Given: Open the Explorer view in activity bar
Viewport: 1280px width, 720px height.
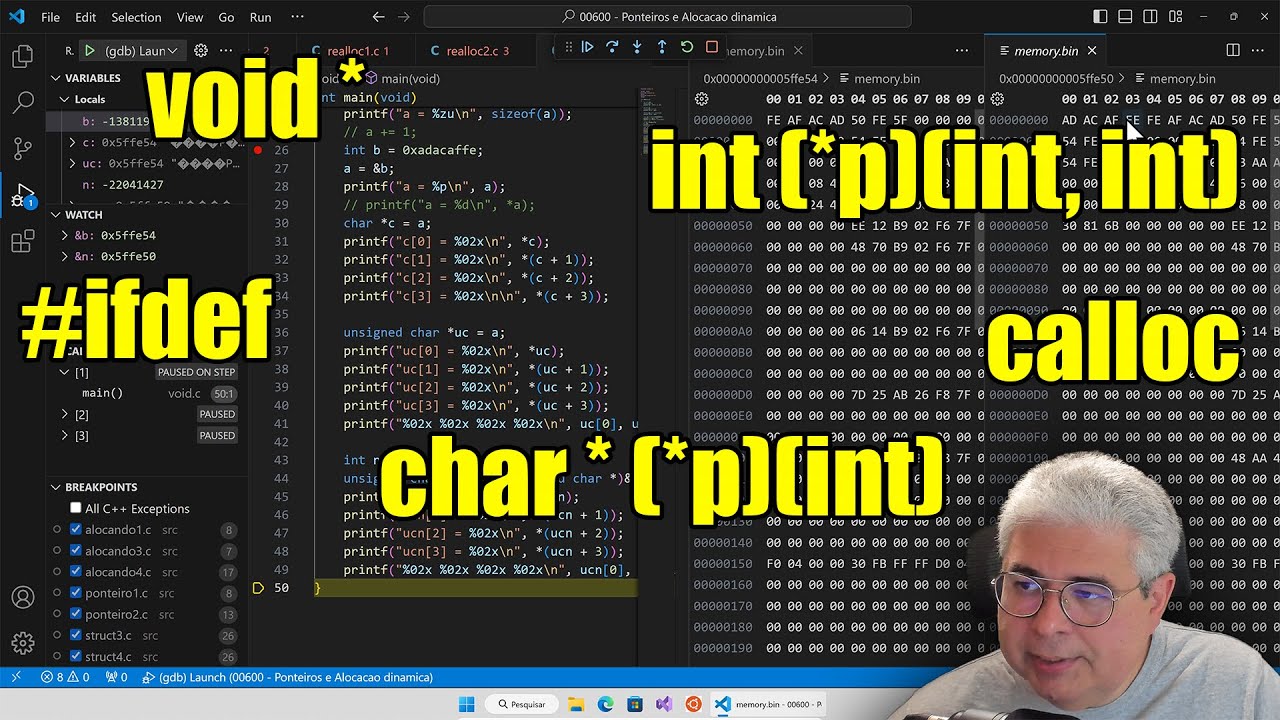Looking at the screenshot, I should (22, 56).
